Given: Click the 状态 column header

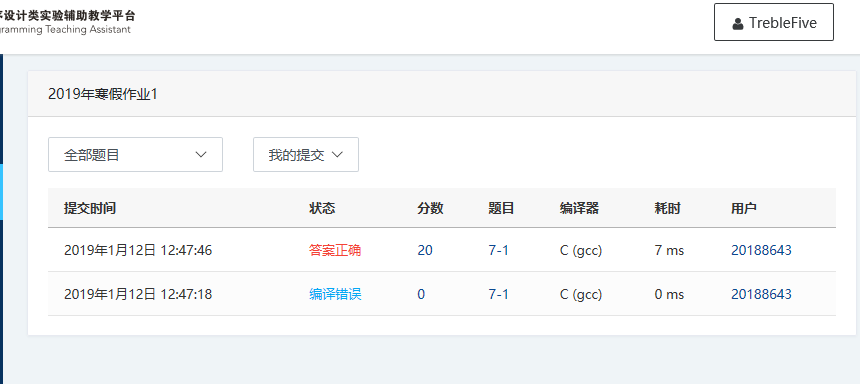Looking at the screenshot, I should click(x=322, y=208).
